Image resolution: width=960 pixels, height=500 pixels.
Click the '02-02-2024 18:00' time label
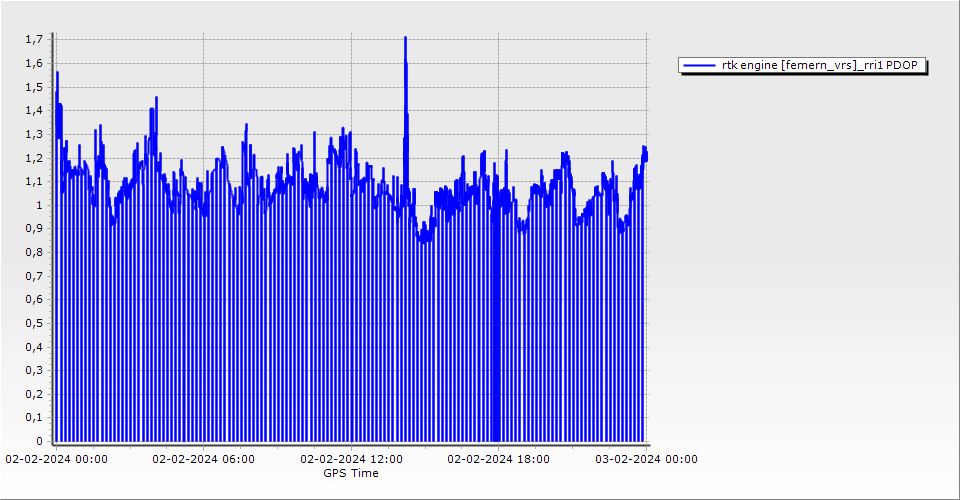click(x=498, y=459)
